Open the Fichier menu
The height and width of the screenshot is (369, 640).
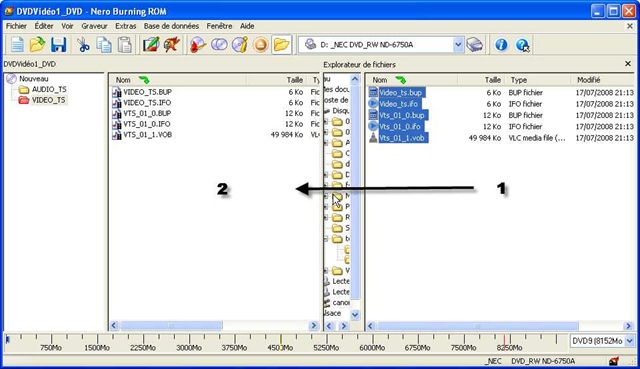[16, 26]
